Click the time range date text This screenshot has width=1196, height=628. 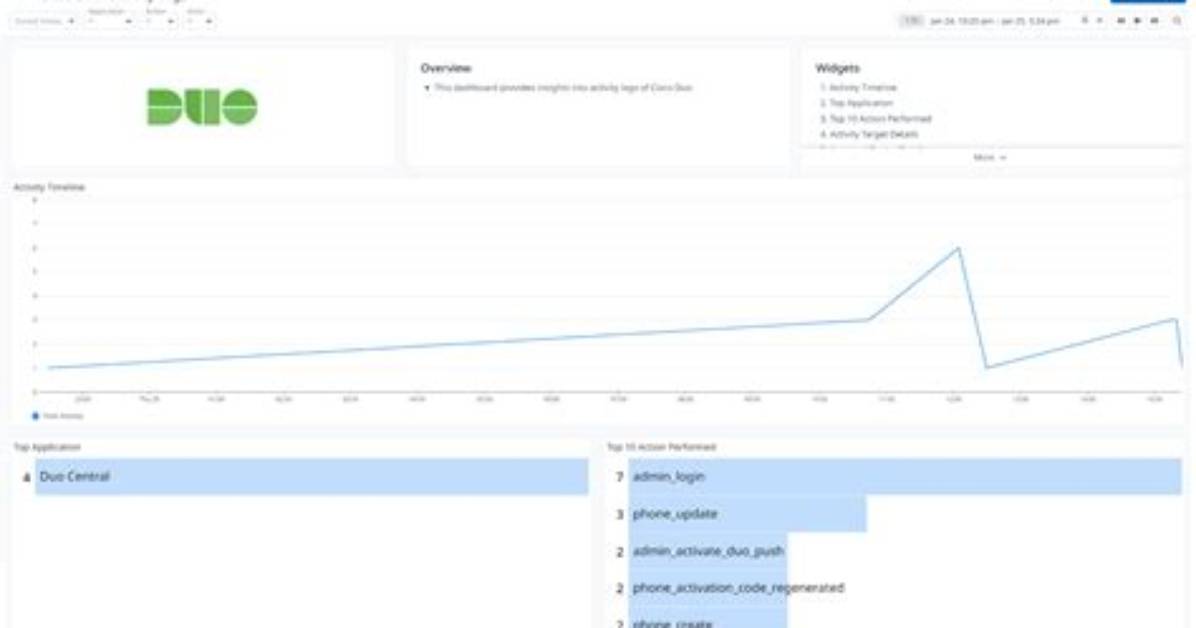pos(994,21)
